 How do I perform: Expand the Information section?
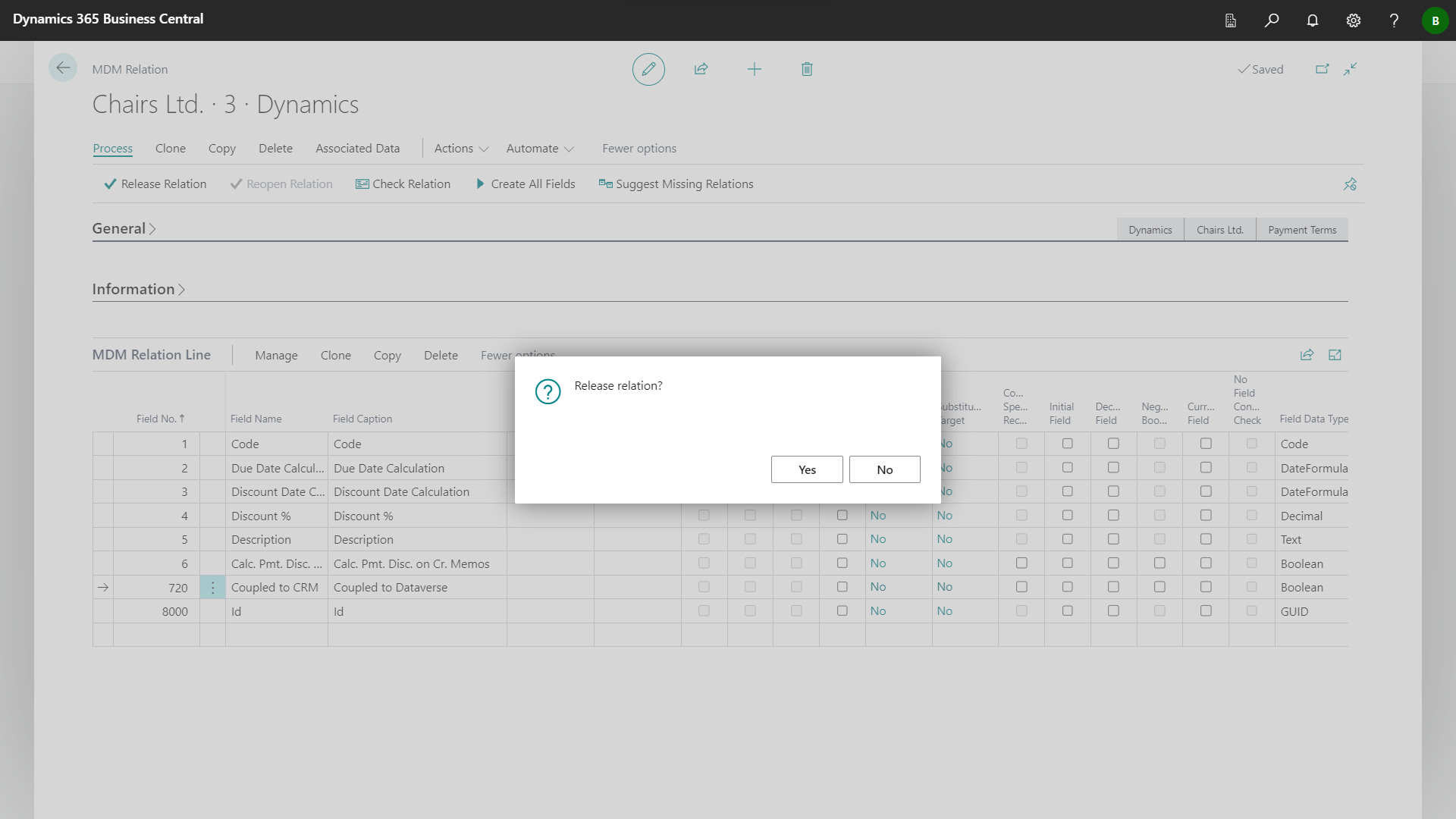[139, 289]
